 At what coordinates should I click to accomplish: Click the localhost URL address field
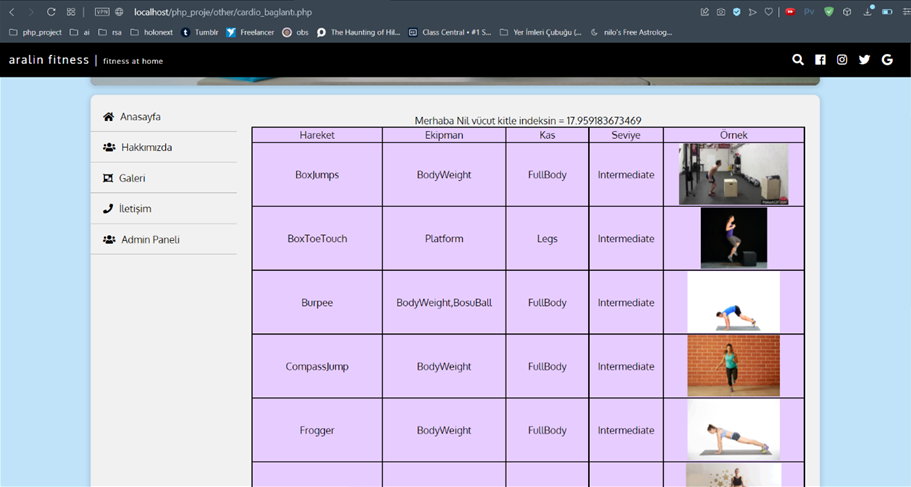223,12
